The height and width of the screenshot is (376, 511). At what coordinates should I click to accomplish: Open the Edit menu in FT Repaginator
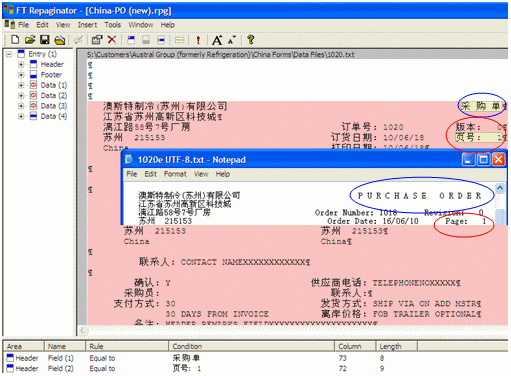click(x=42, y=25)
